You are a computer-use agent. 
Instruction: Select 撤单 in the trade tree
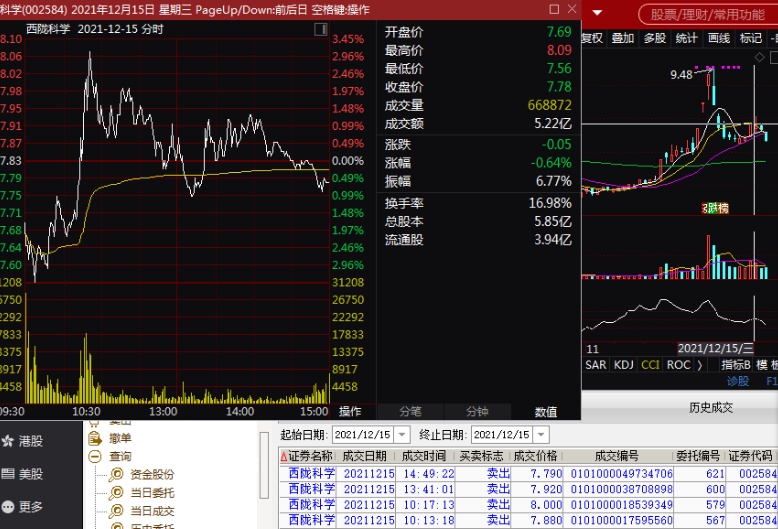coord(120,438)
